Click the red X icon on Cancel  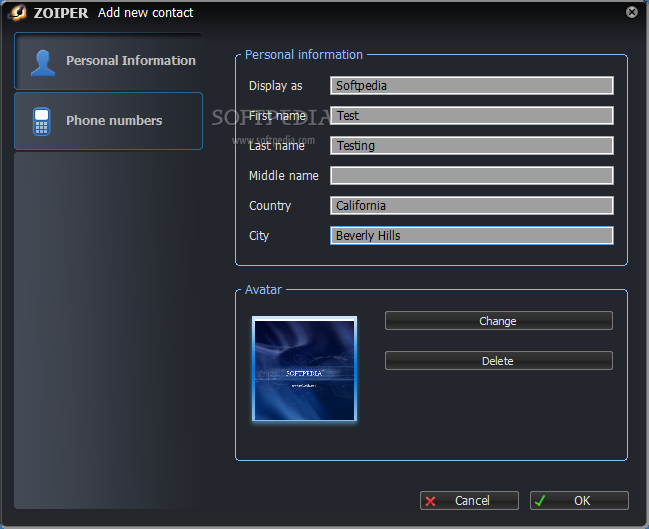(430, 501)
